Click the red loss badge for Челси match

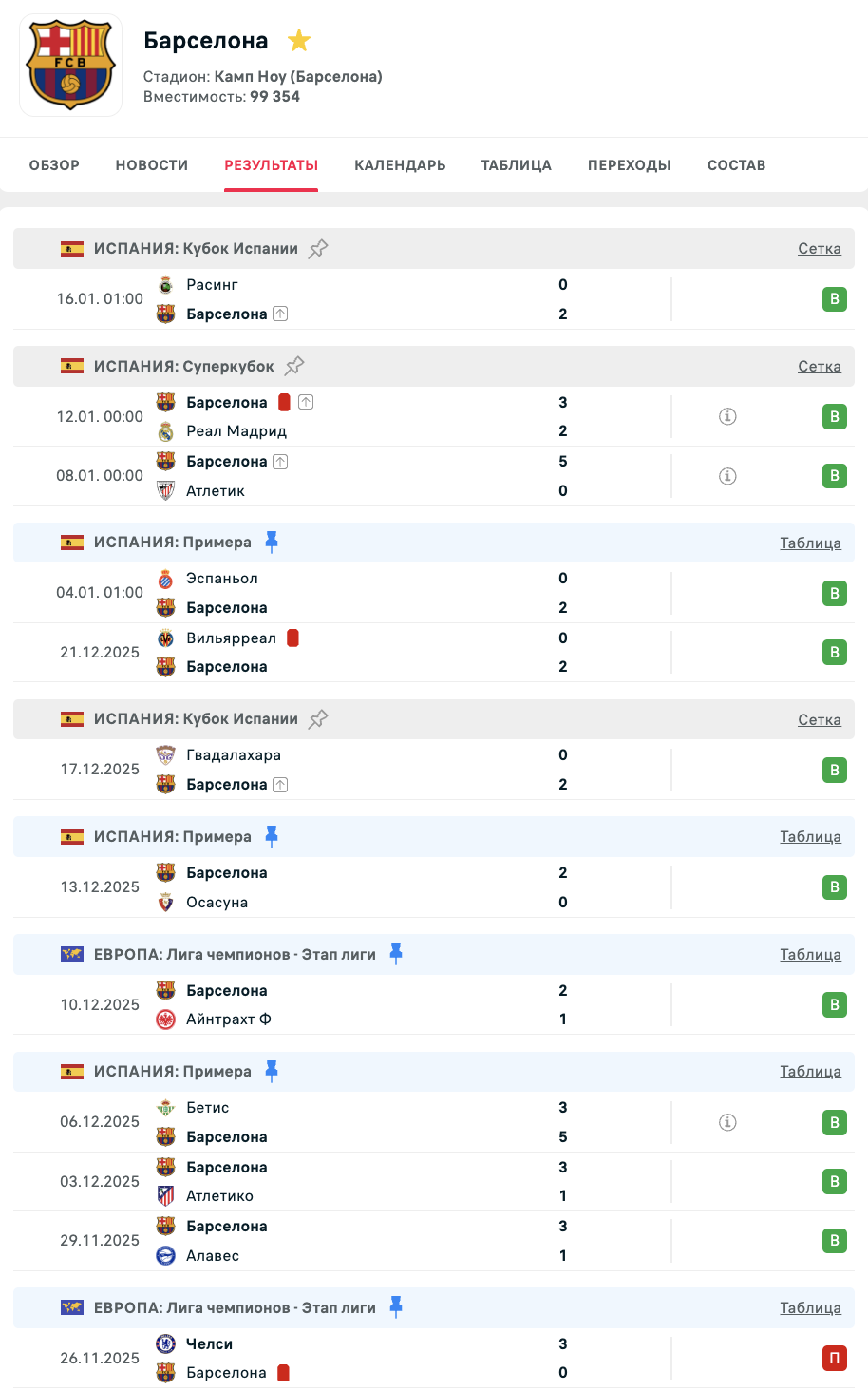[834, 1359]
